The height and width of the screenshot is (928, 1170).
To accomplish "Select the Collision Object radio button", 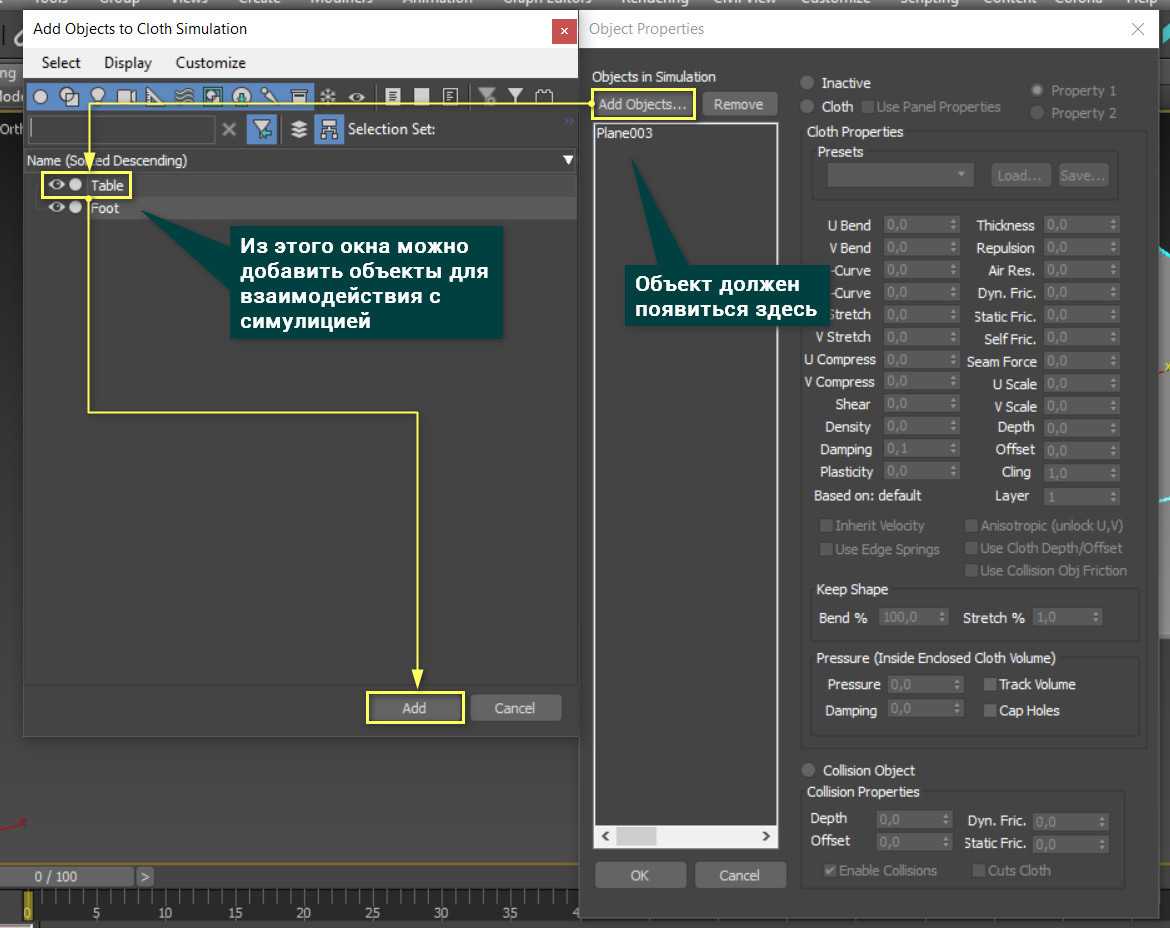I will coord(808,770).
